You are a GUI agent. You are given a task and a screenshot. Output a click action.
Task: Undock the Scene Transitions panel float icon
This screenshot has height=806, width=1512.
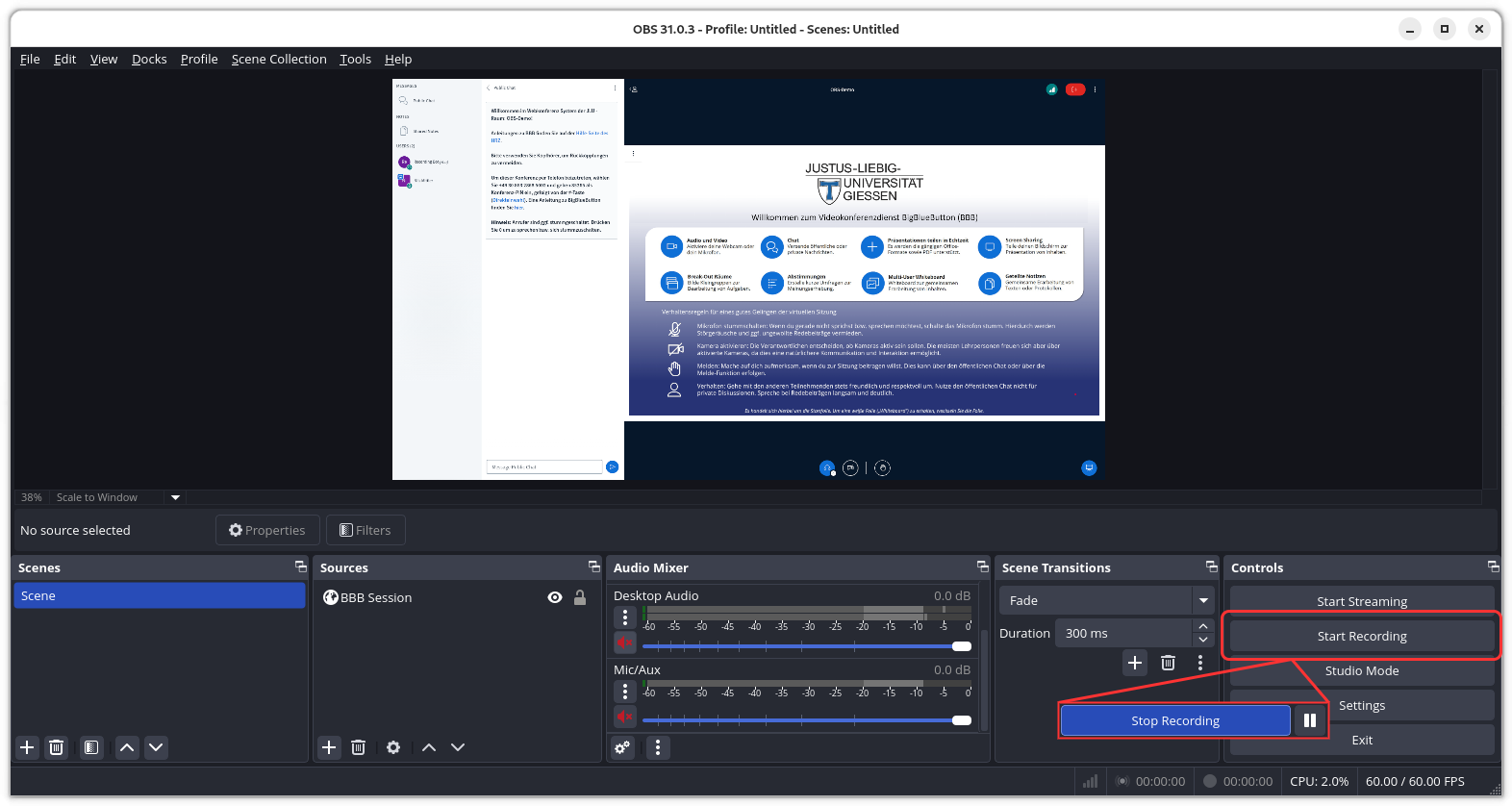[1212, 567]
